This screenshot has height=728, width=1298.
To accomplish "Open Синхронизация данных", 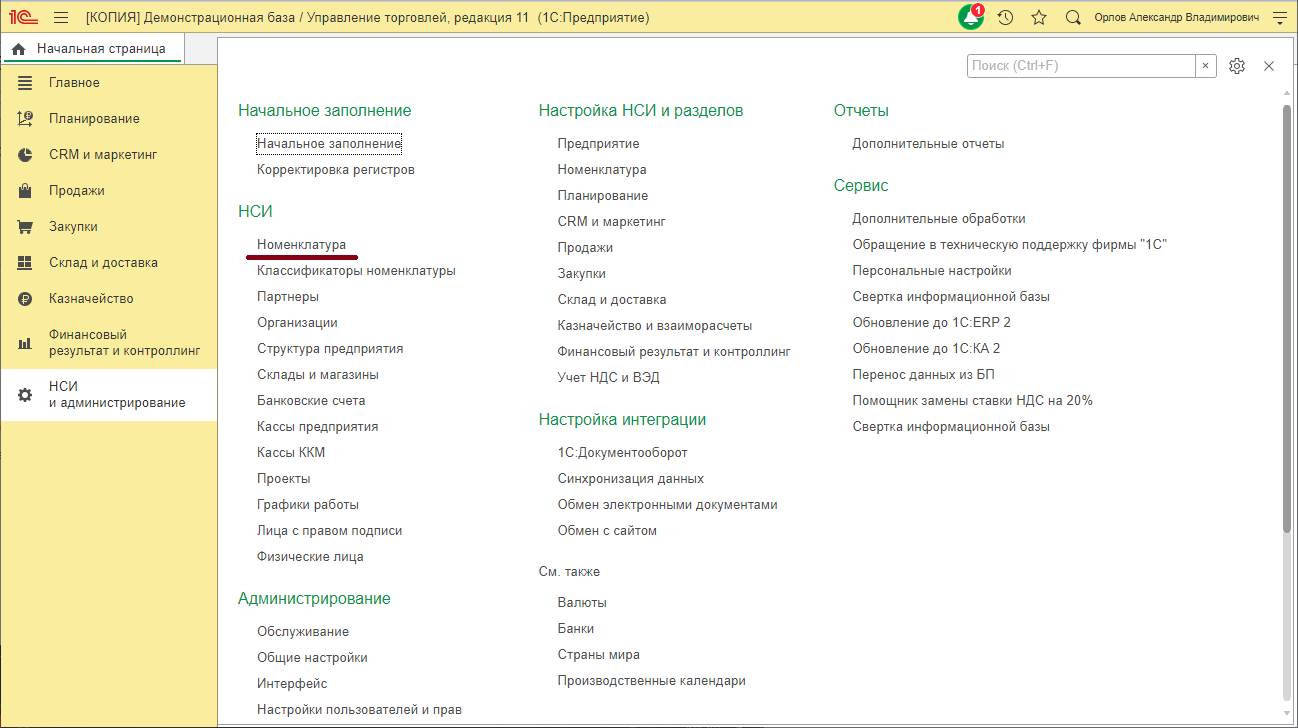I will [x=630, y=478].
